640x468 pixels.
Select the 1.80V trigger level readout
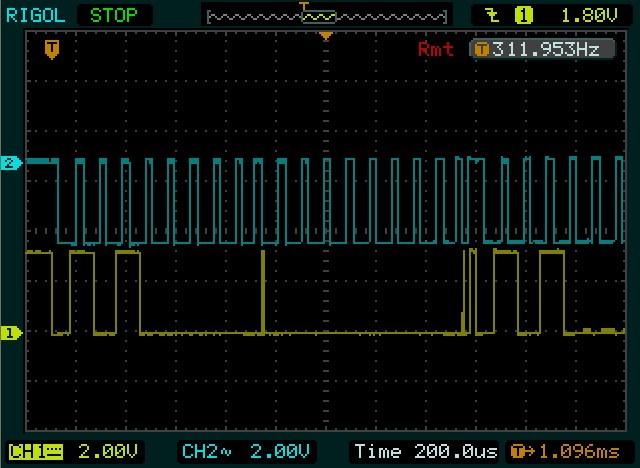click(582, 15)
